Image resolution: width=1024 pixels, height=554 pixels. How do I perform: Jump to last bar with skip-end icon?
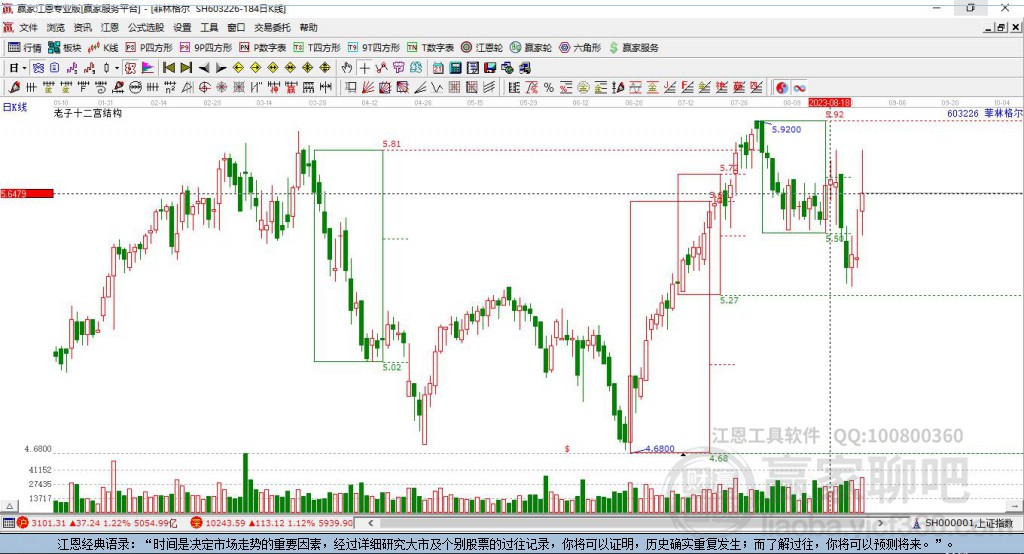(186, 68)
